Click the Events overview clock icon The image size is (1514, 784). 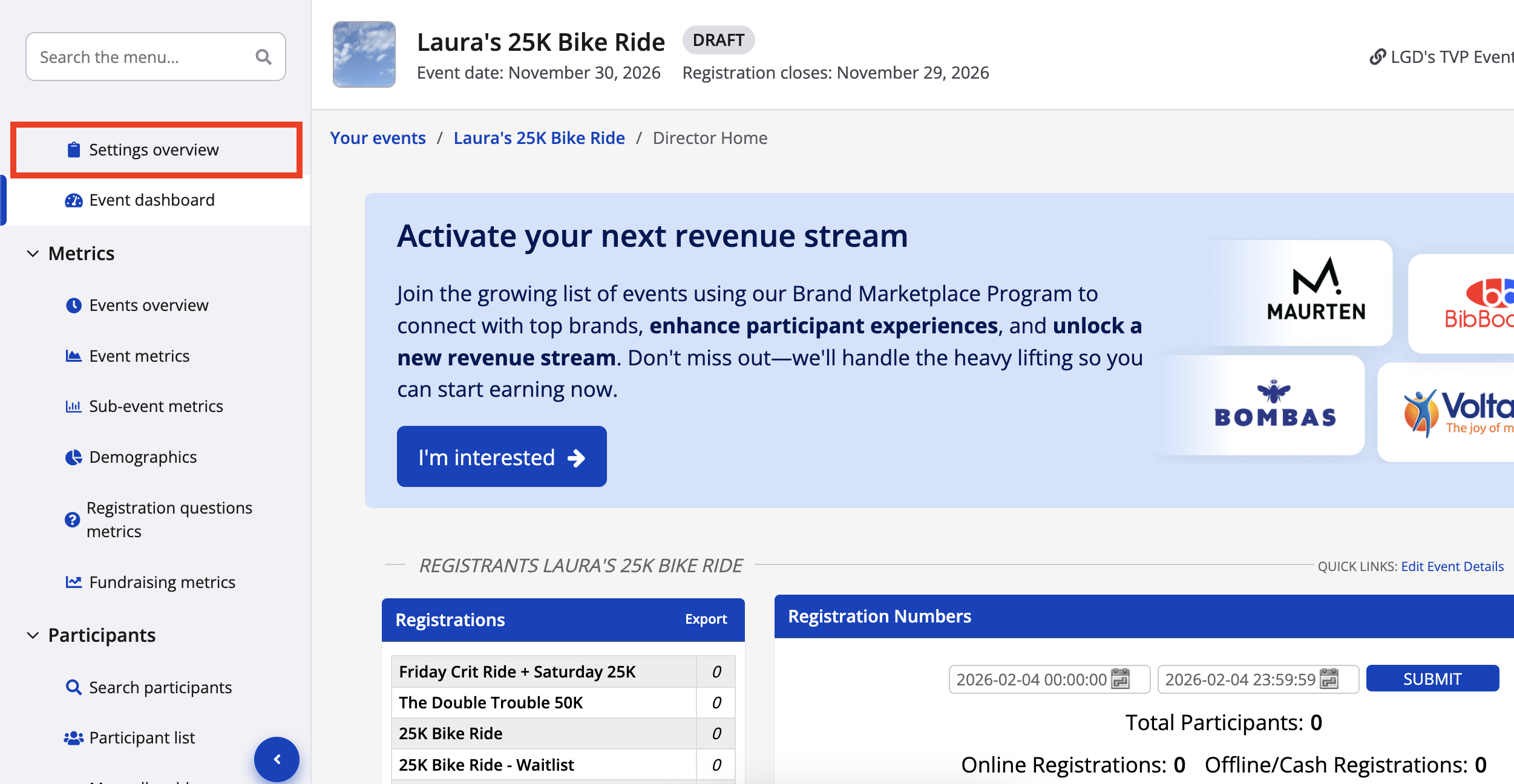coord(73,305)
